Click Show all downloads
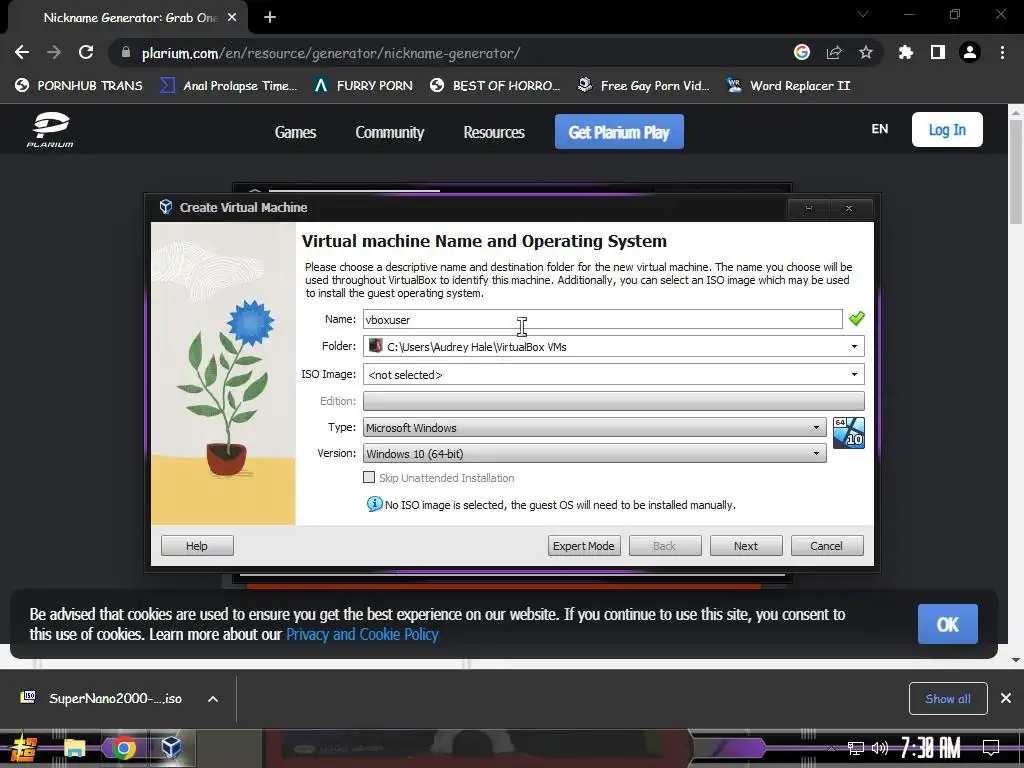The width and height of the screenshot is (1024, 768). (x=948, y=699)
